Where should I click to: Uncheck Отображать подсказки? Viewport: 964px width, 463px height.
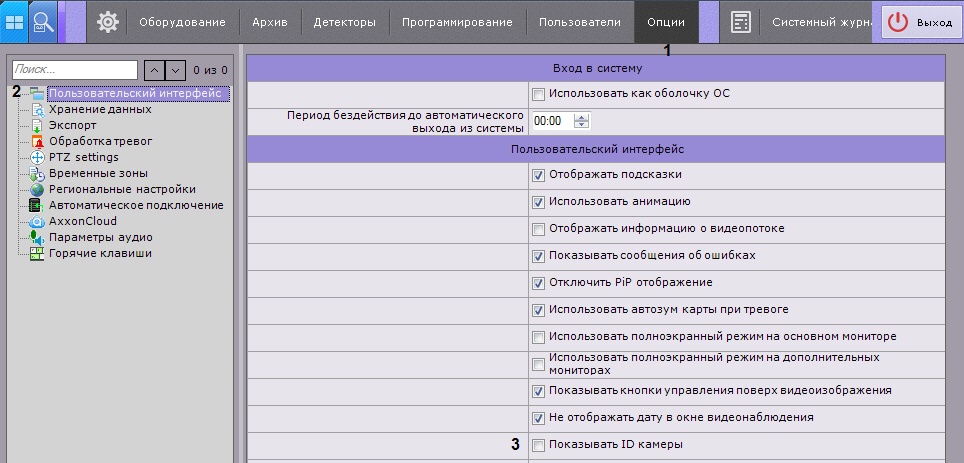pos(539,175)
